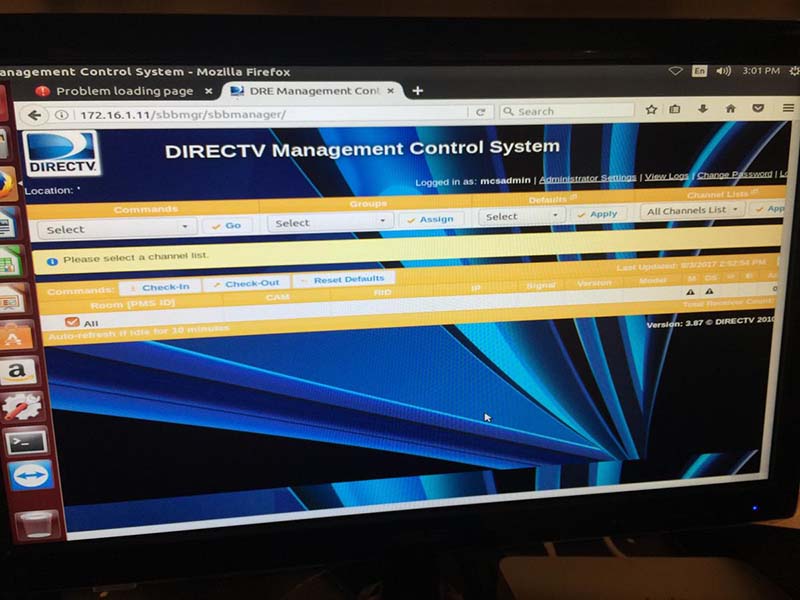The height and width of the screenshot is (600, 800).
Task: Toggle the All rooms checkbox
Action: (72, 322)
